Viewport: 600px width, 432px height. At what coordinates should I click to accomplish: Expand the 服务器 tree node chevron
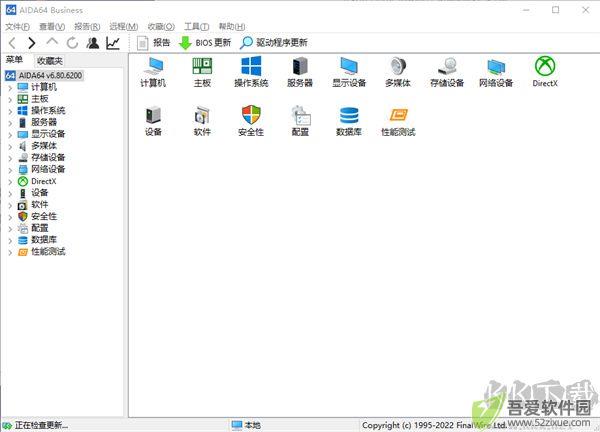coord(10,123)
